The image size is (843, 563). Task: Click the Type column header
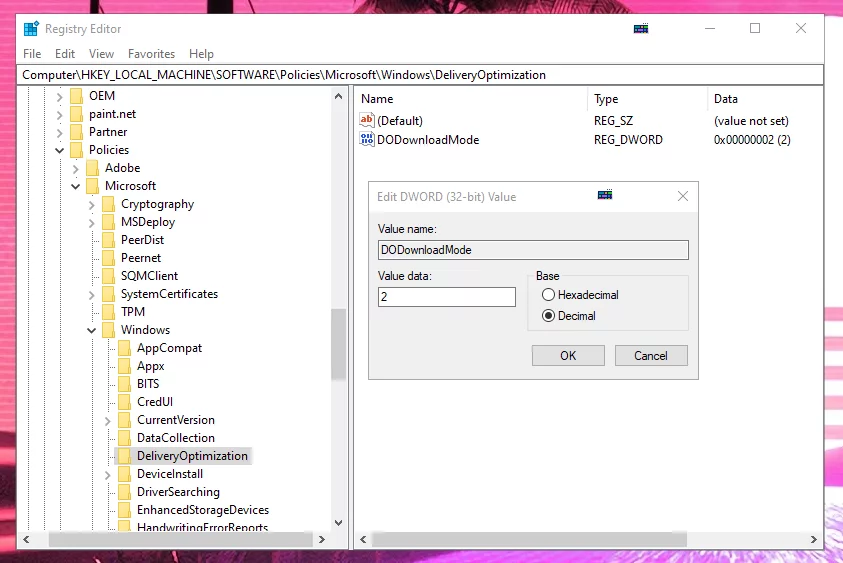tap(647, 99)
